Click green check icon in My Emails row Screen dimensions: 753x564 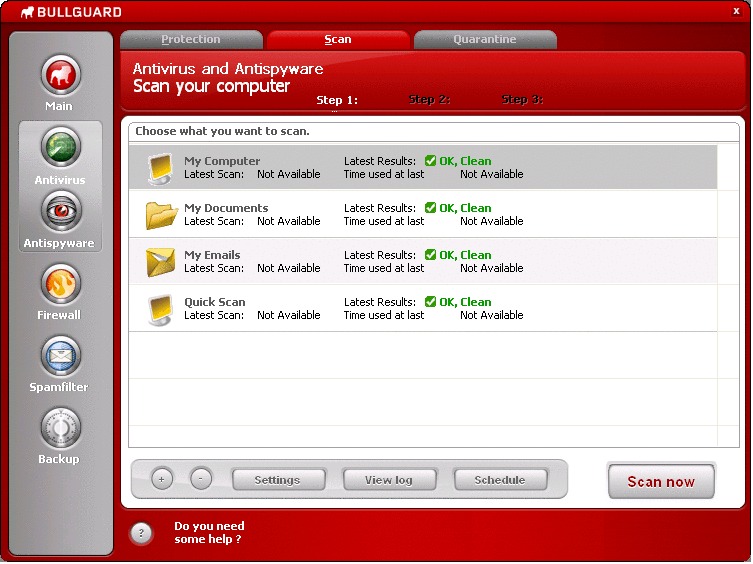(x=430, y=255)
